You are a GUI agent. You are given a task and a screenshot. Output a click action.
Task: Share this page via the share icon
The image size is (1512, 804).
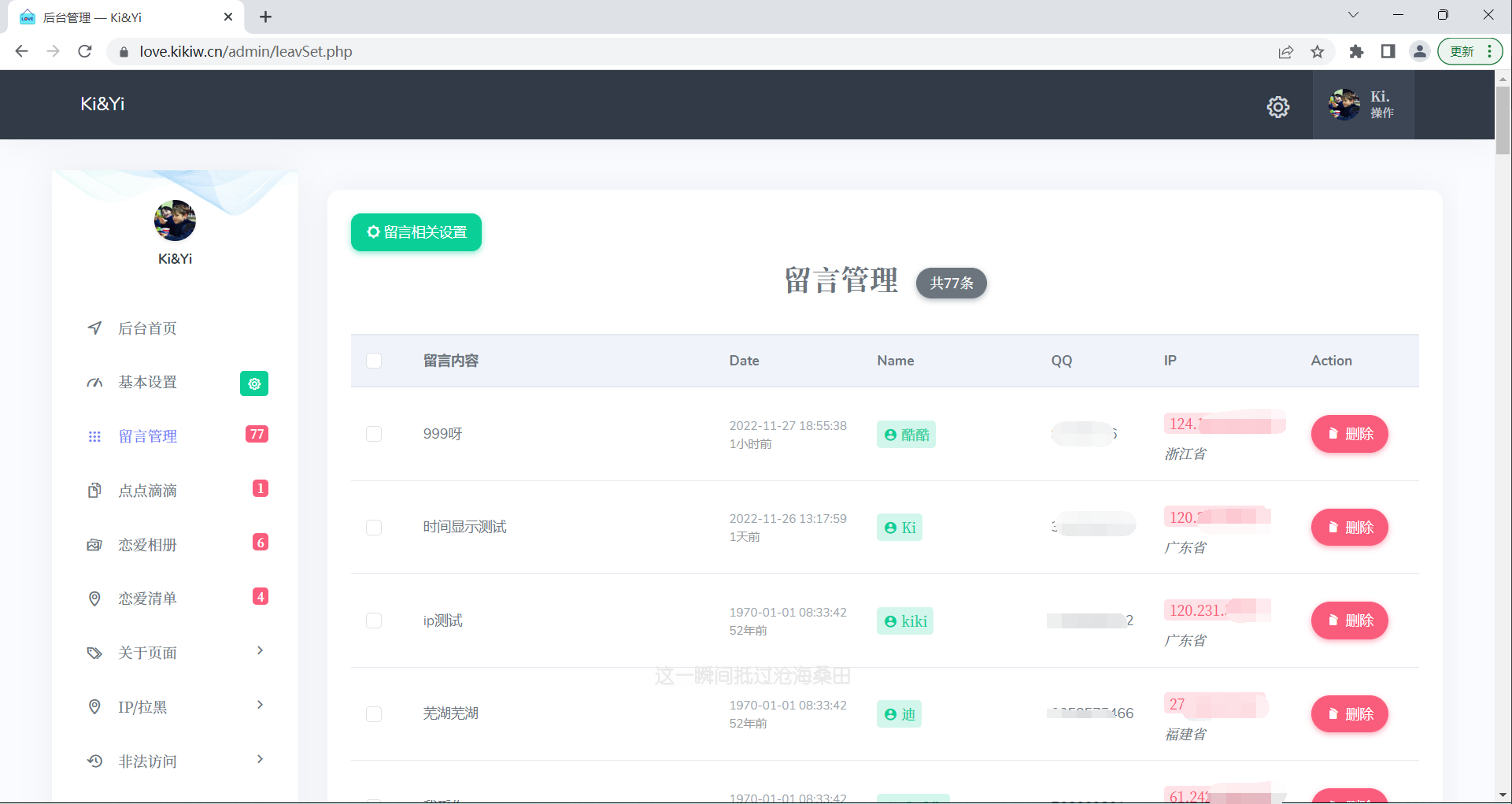[x=1285, y=52]
